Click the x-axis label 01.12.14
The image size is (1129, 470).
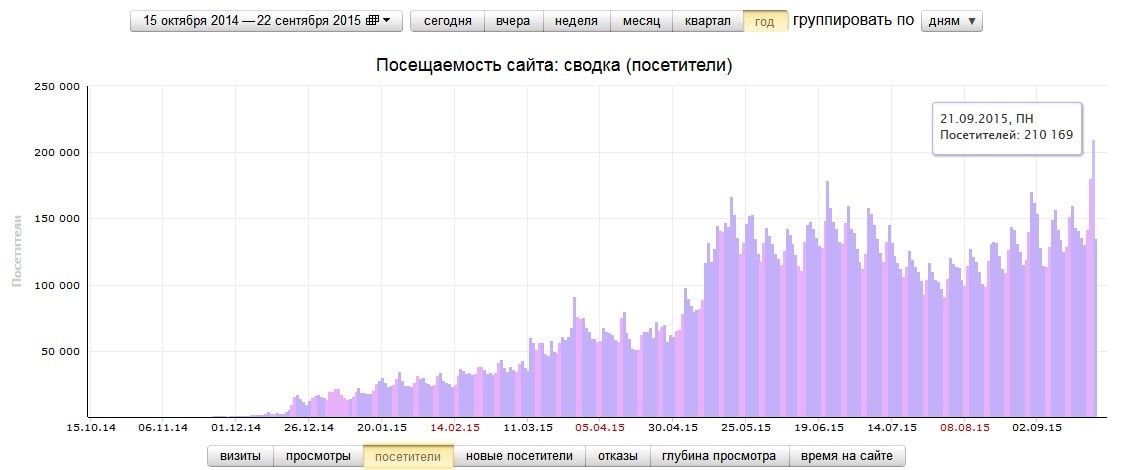pyautogui.click(x=236, y=428)
